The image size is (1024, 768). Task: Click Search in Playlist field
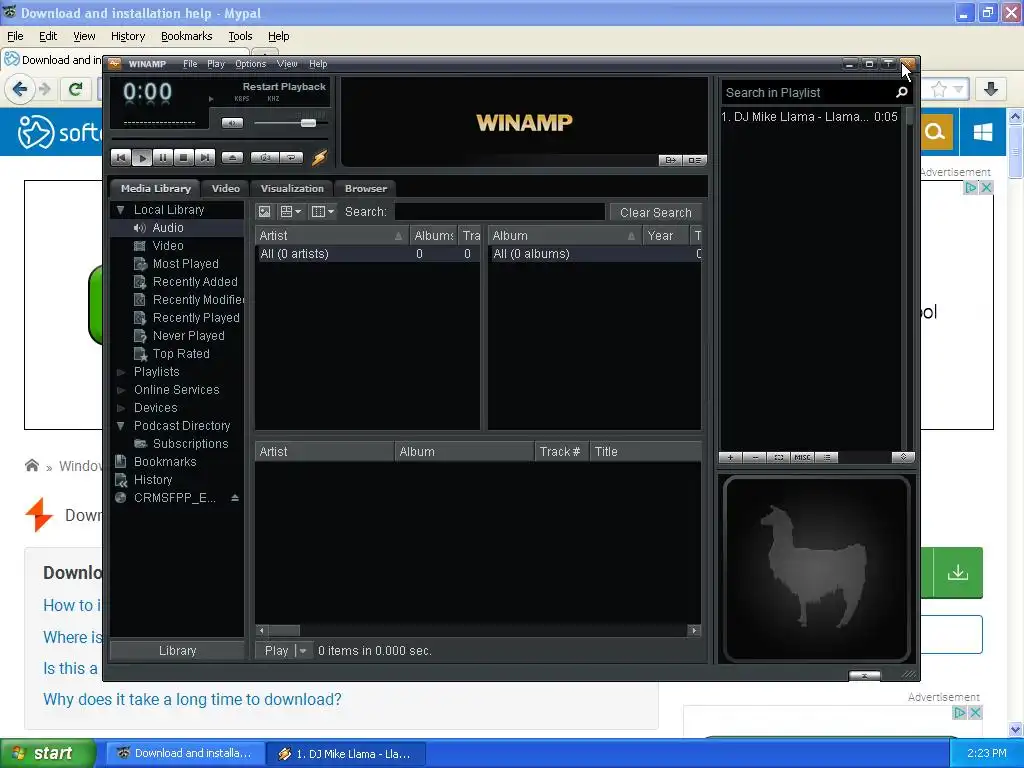pyautogui.click(x=807, y=93)
